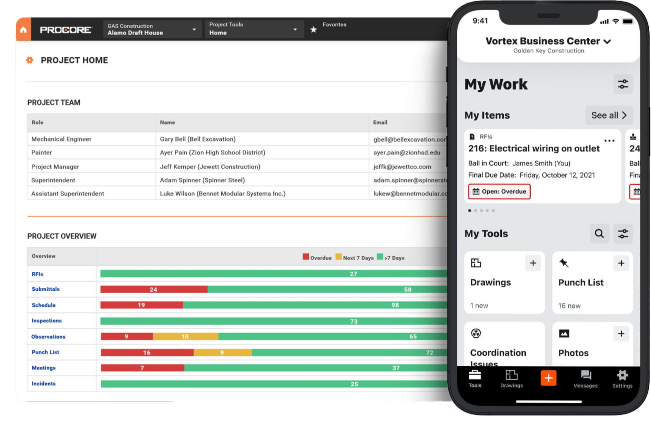This screenshot has height=435, width=651.
Task: Select Gary Bell (Bell Excavation) name cell
Action: [x=262, y=139]
